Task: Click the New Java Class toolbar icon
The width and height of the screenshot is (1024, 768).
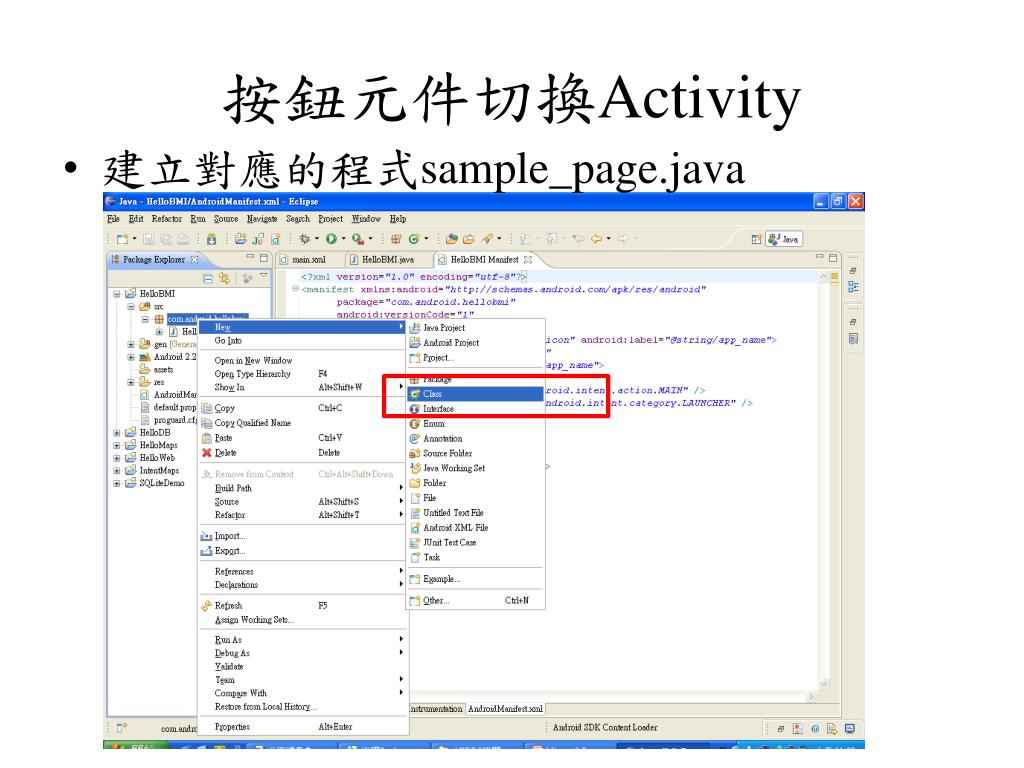Action: click(x=413, y=239)
